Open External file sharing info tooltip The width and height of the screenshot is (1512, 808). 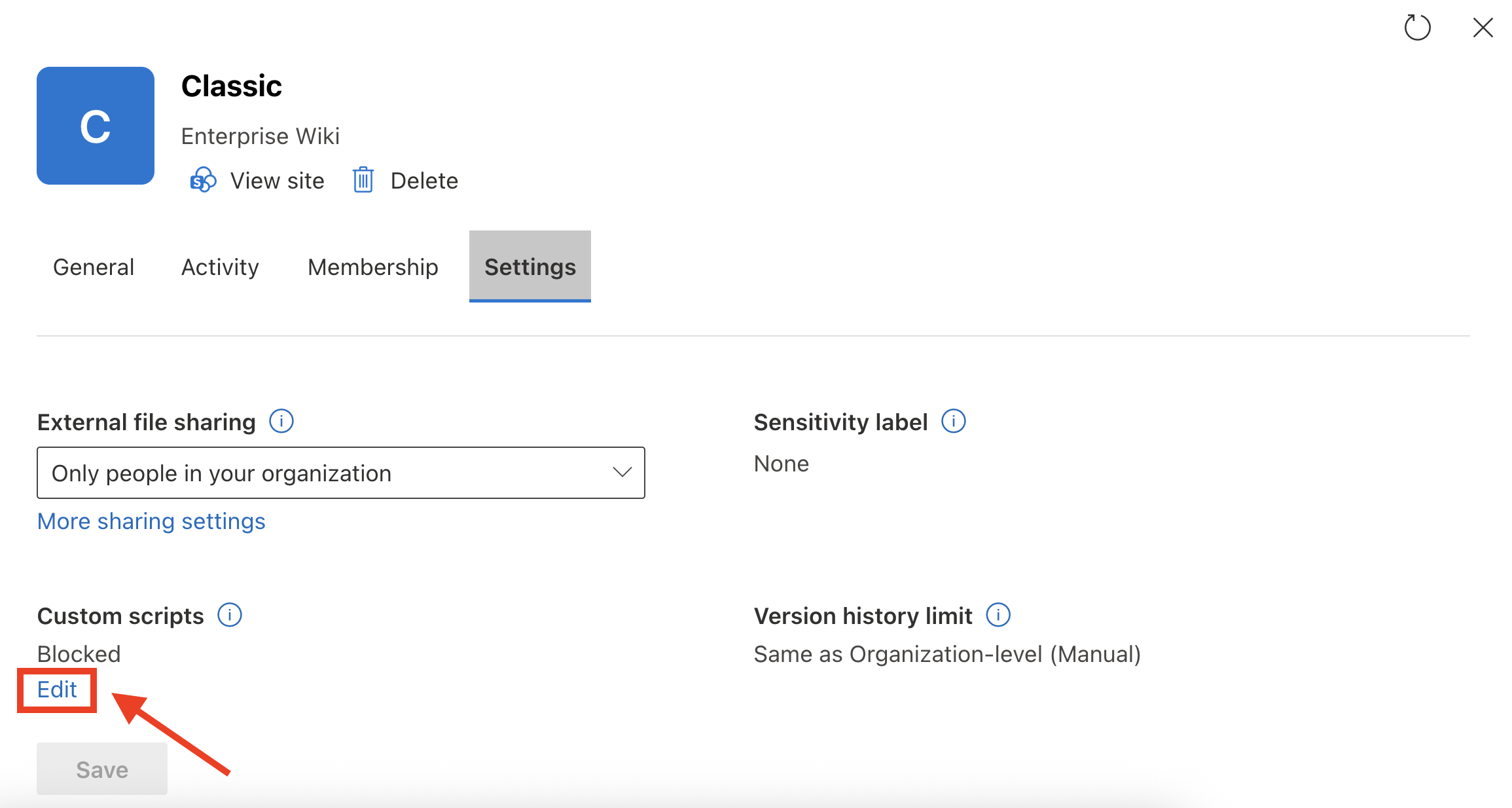click(x=281, y=421)
